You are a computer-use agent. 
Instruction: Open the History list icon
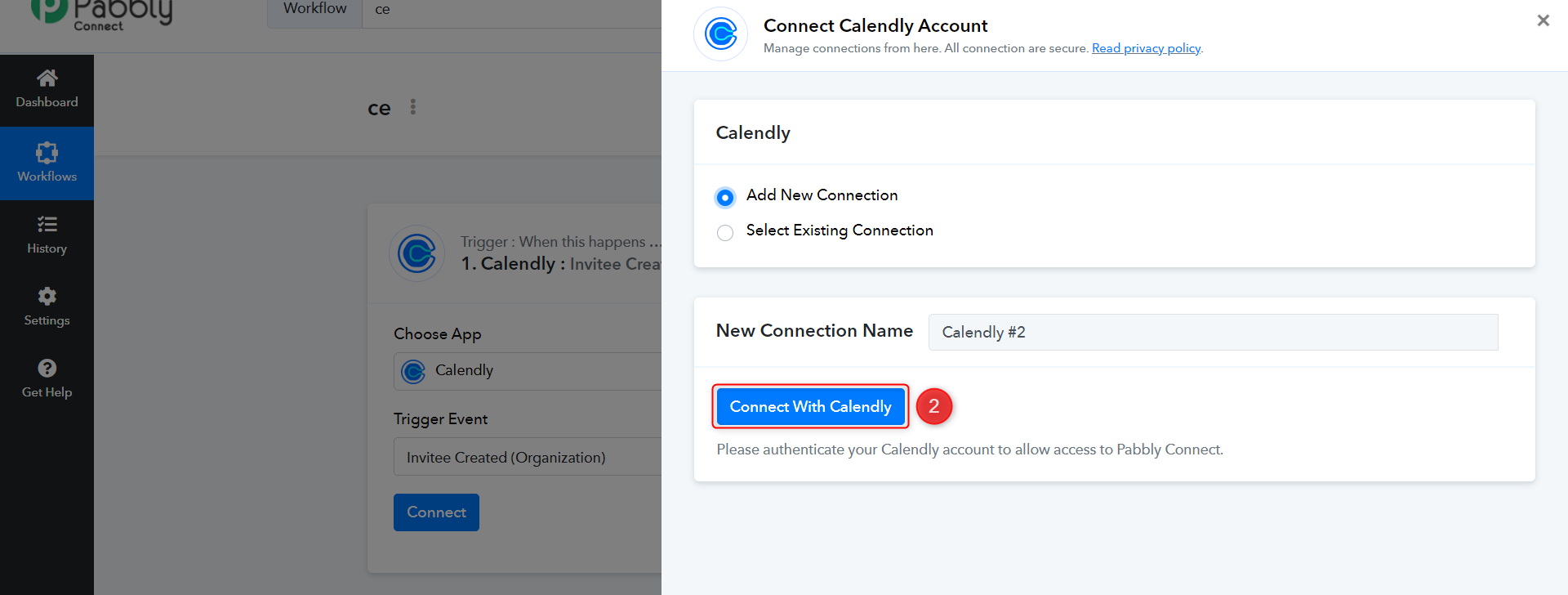pyautogui.click(x=47, y=224)
